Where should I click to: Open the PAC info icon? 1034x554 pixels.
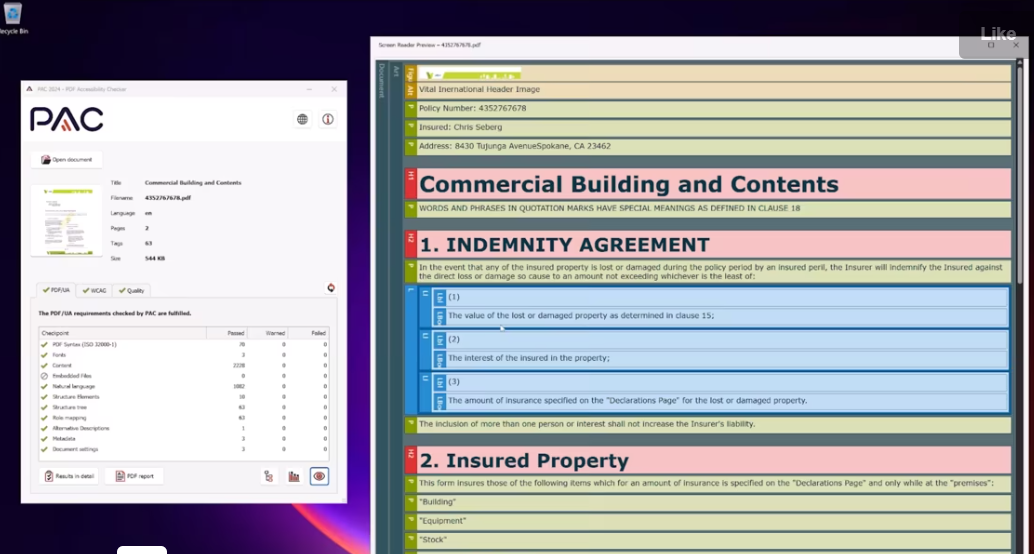(328, 119)
